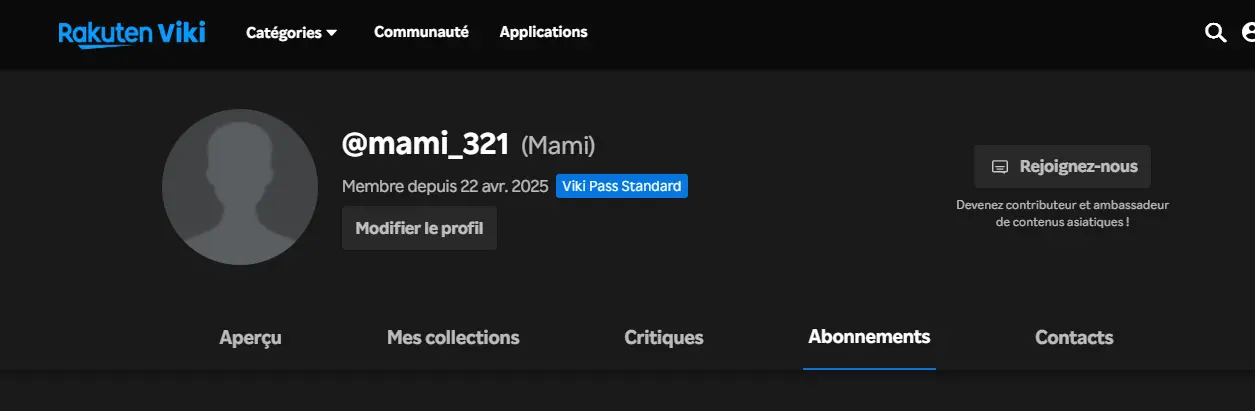This screenshot has width=1255, height=411.
Task: Switch to the Critiques tab
Action: pos(664,338)
